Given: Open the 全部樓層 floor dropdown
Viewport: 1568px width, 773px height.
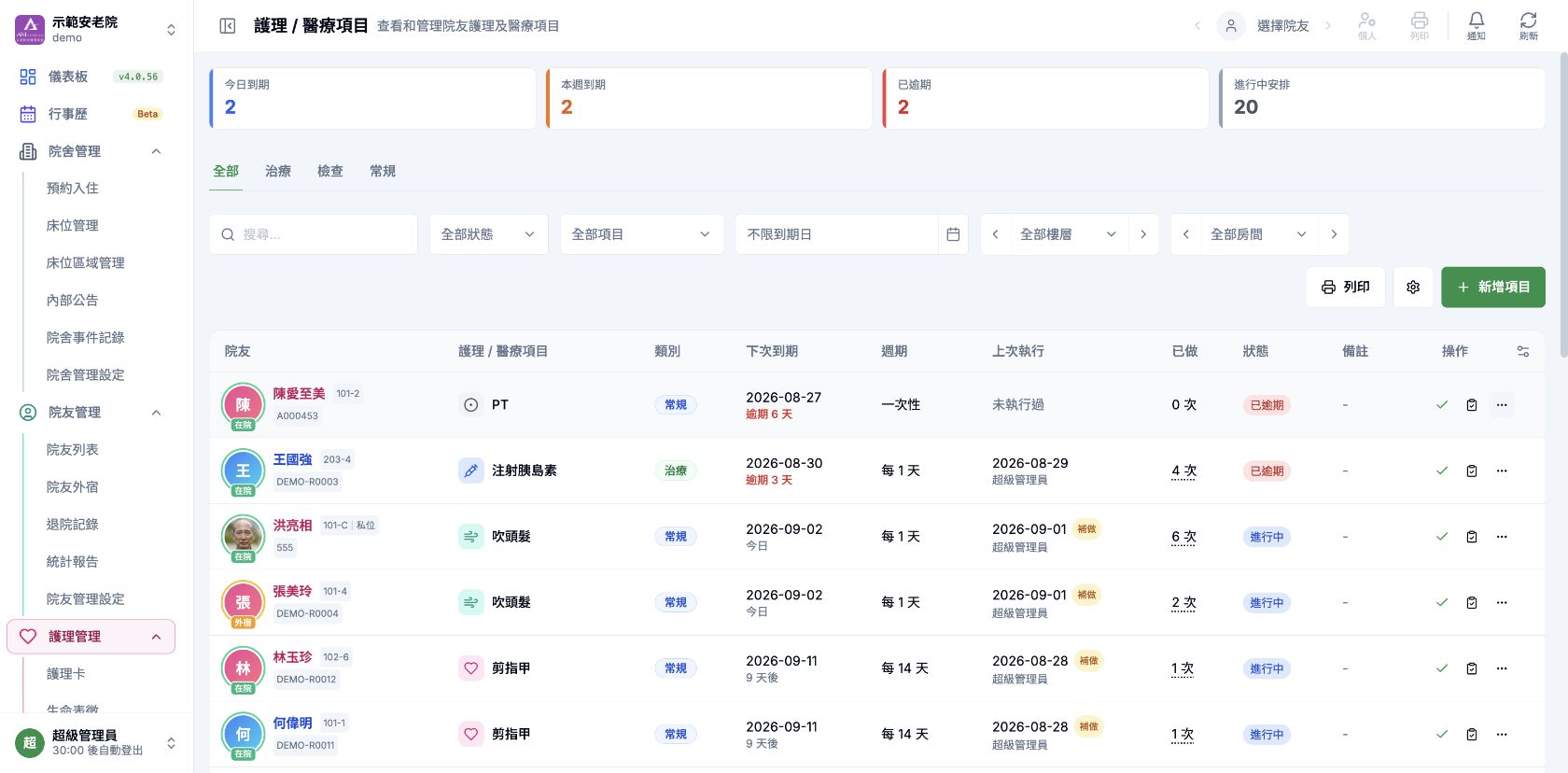Looking at the screenshot, I should click(1069, 234).
